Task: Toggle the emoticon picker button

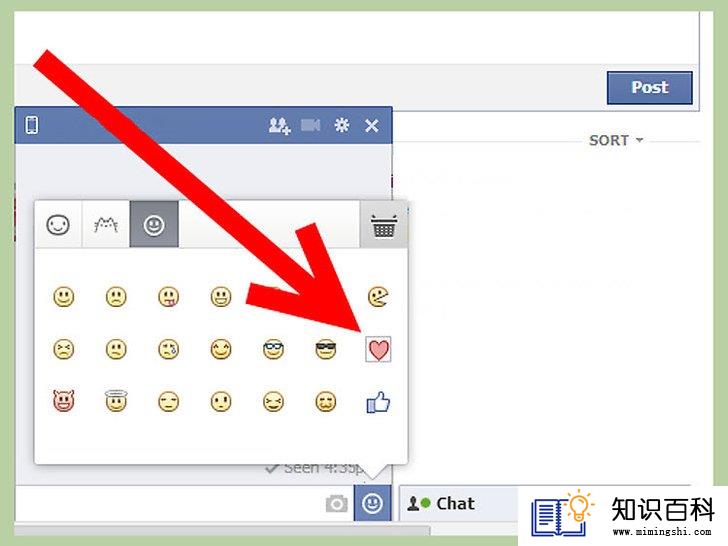Action: (x=372, y=503)
